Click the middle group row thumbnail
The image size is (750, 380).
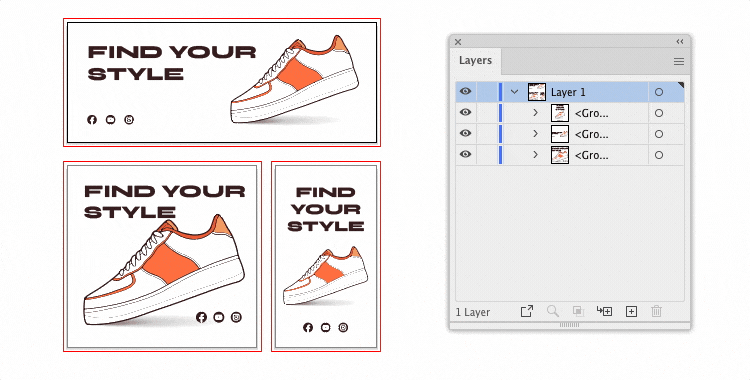pyautogui.click(x=560, y=134)
